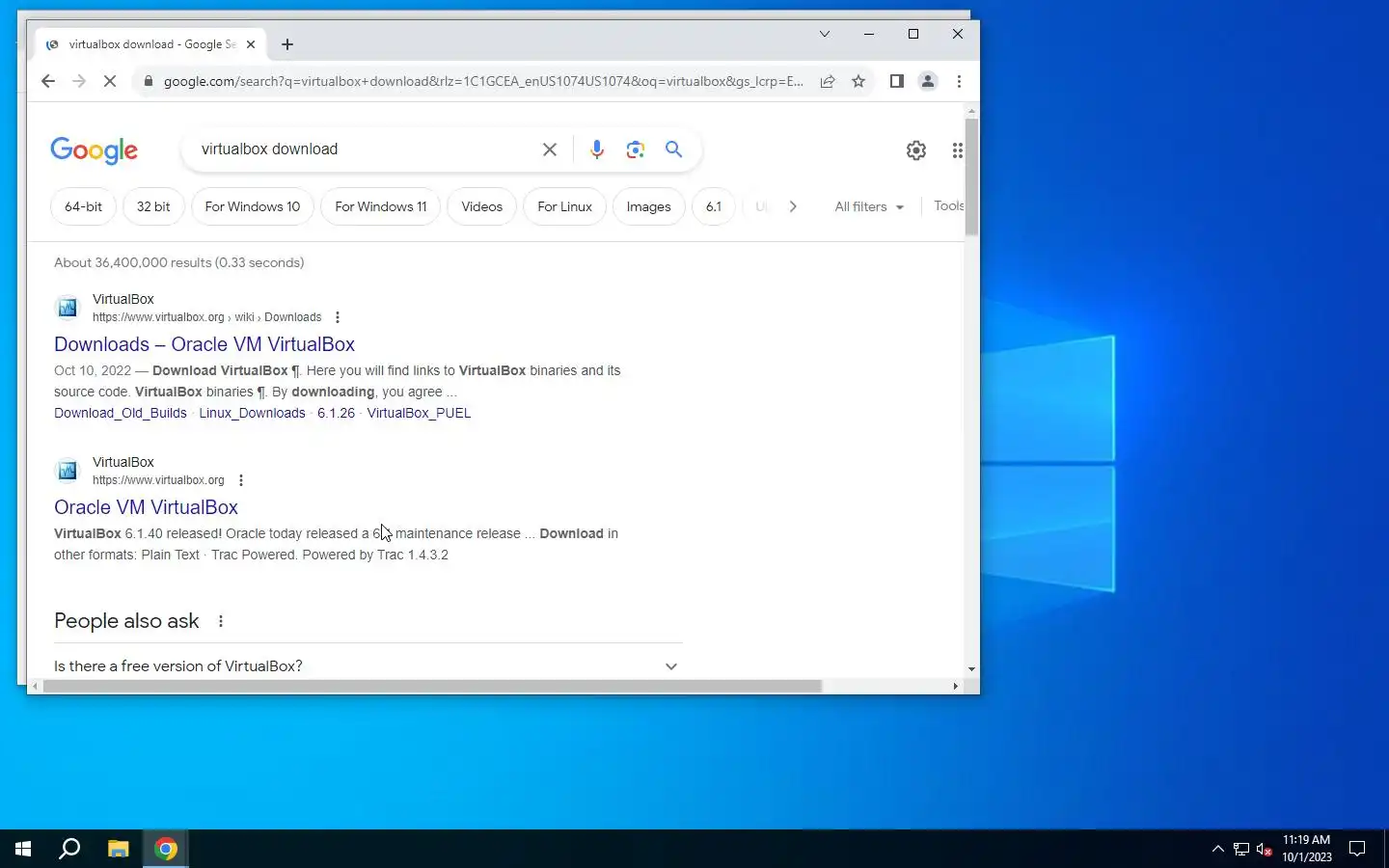Apply the 6.1 filter chip
The height and width of the screenshot is (868, 1389).
(714, 206)
